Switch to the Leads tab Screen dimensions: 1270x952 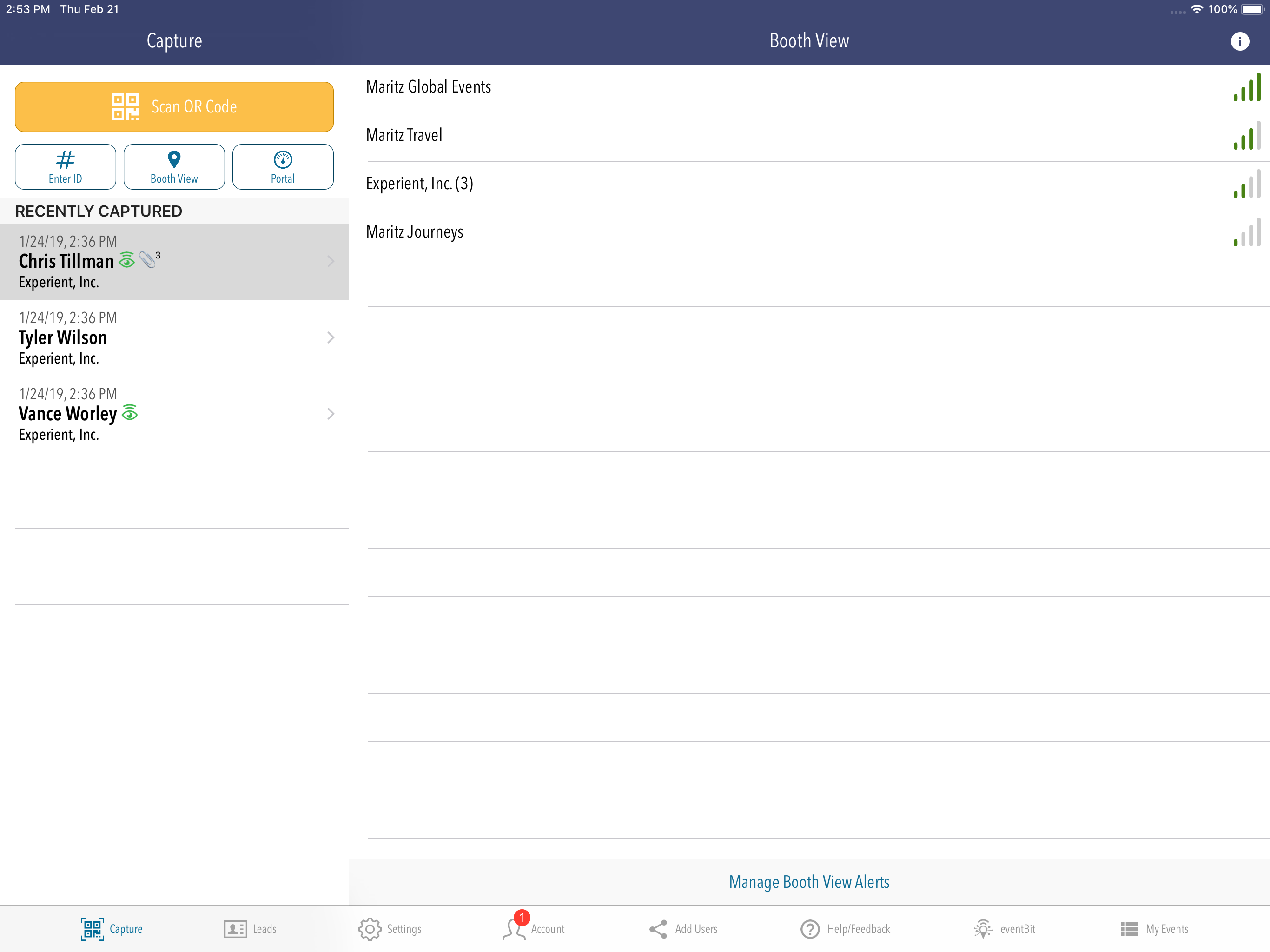point(250,928)
